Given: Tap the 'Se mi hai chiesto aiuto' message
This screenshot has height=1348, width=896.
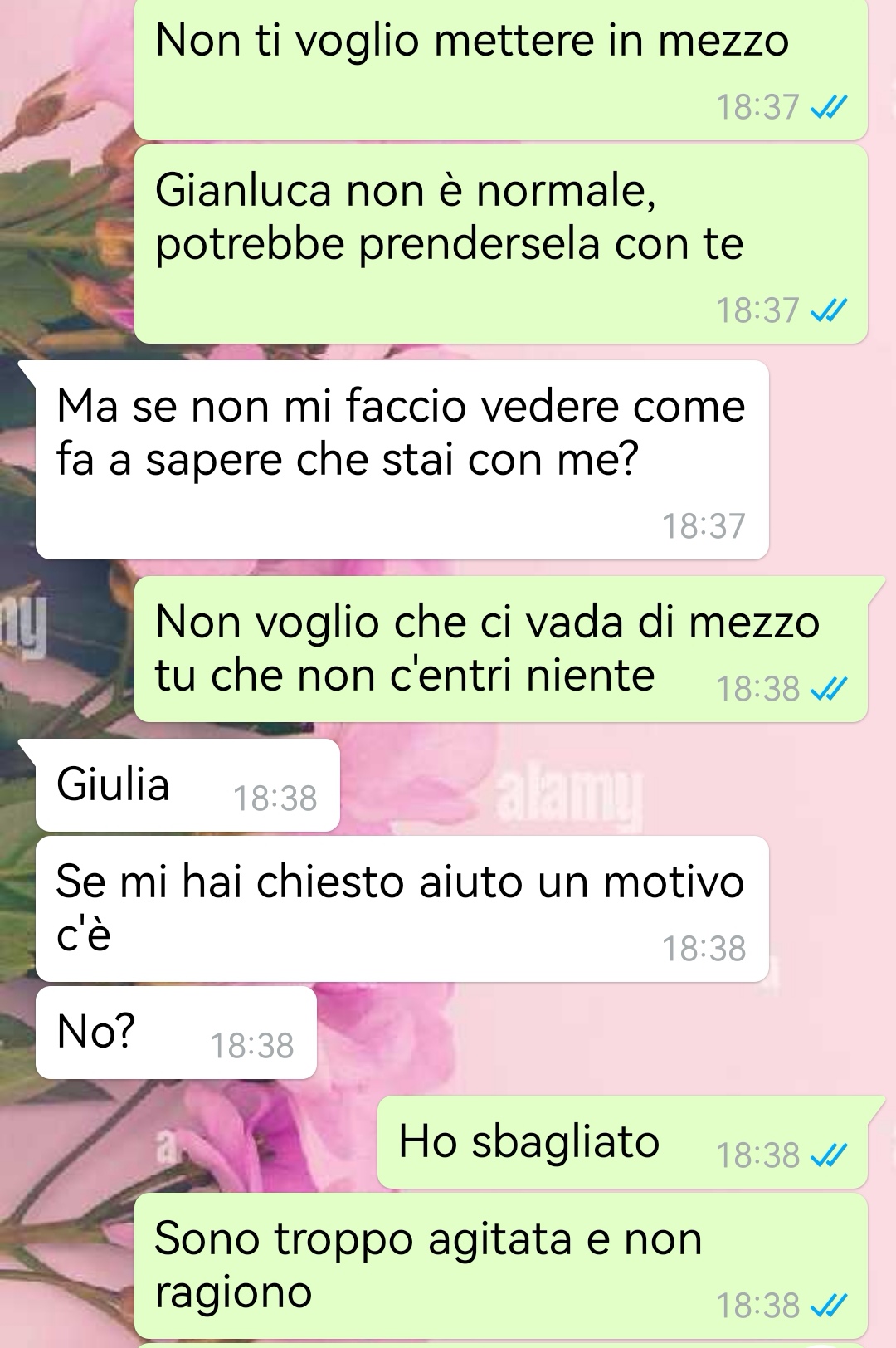Looking at the screenshot, I should (x=402, y=909).
